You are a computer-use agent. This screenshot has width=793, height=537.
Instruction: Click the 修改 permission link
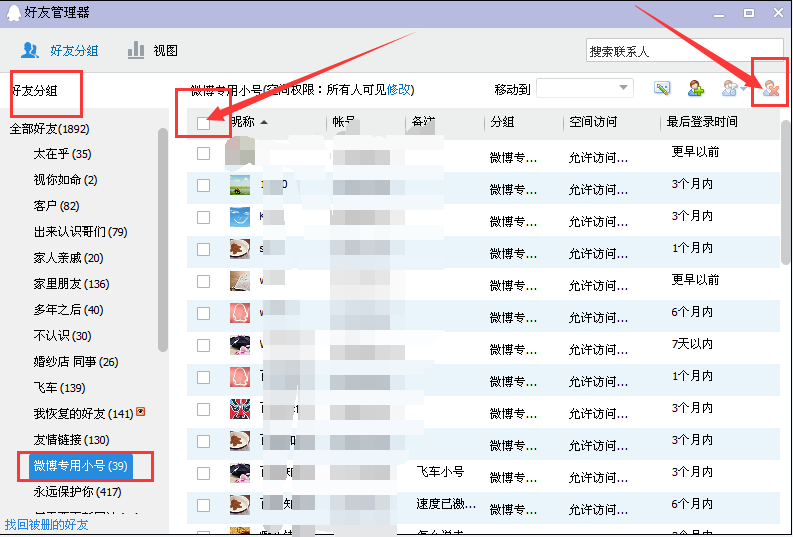point(398,90)
